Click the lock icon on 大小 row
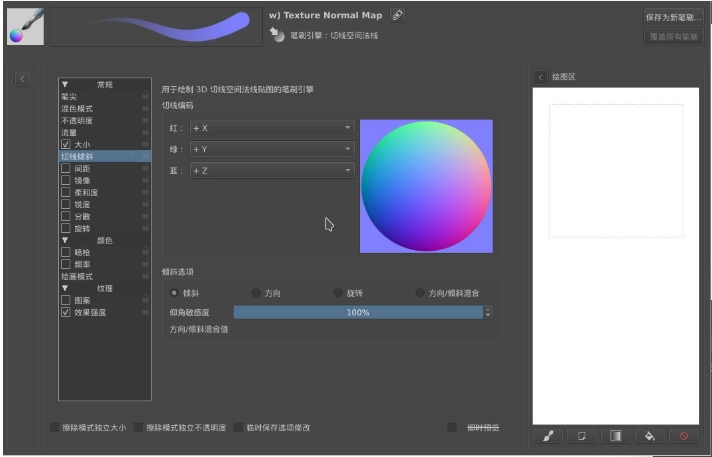Image resolution: width=712 pixels, height=457 pixels. (145, 144)
